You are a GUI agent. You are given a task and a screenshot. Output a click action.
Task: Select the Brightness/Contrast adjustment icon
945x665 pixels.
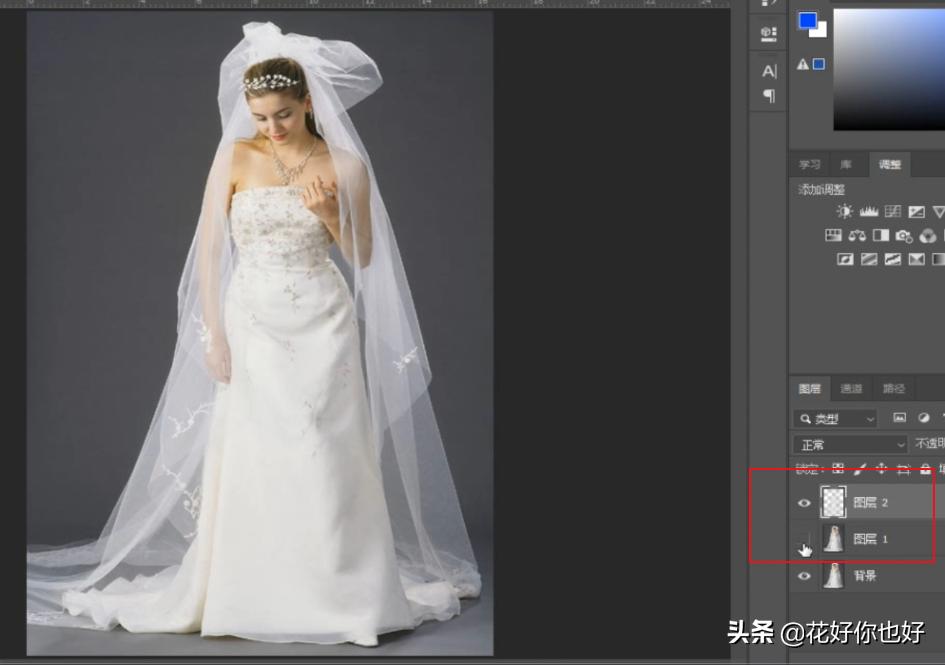844,211
